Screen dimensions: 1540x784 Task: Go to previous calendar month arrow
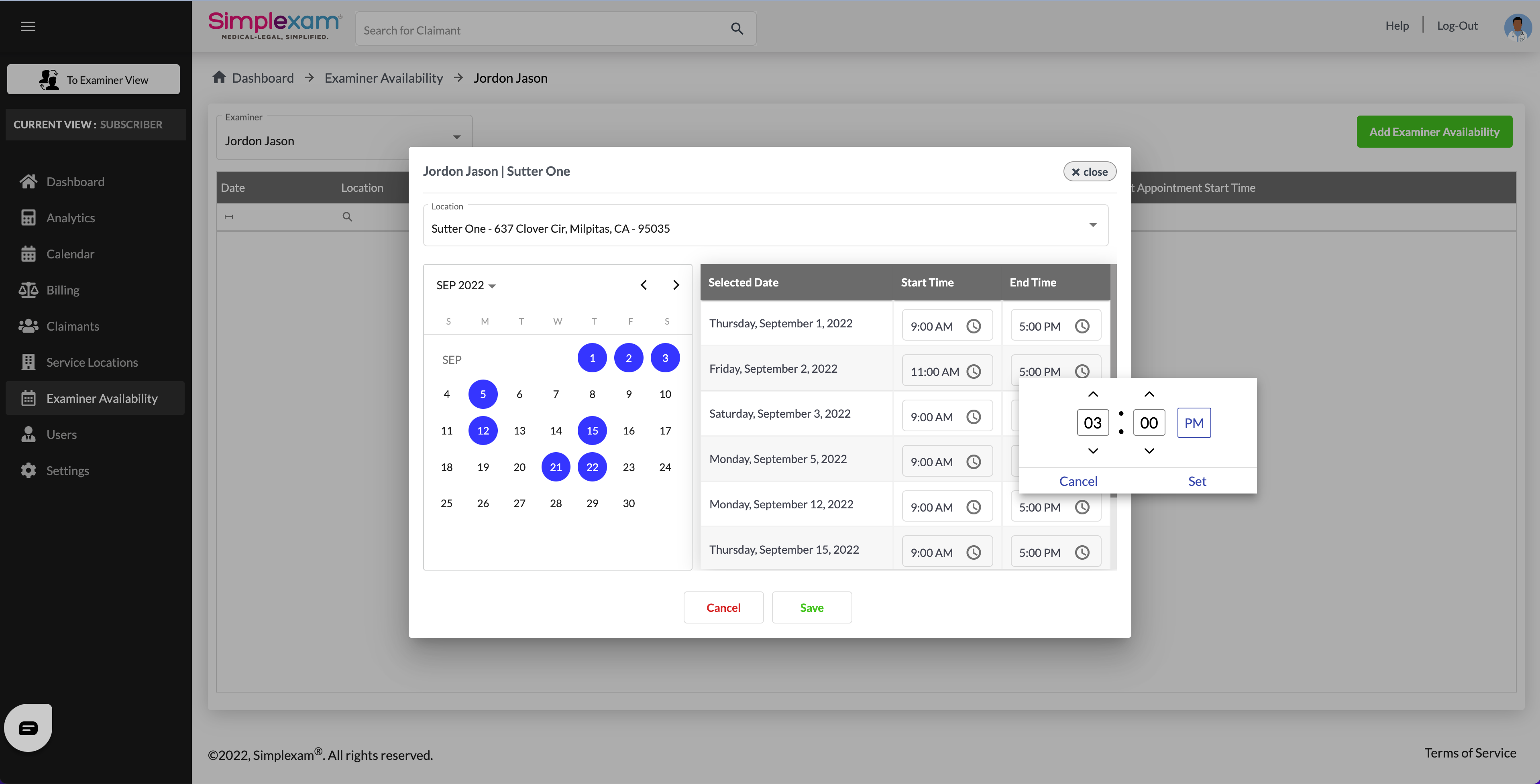pyautogui.click(x=643, y=285)
